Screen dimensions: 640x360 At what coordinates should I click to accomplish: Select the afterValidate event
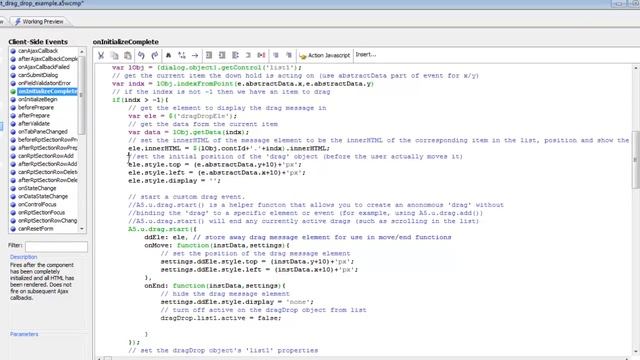34,124
